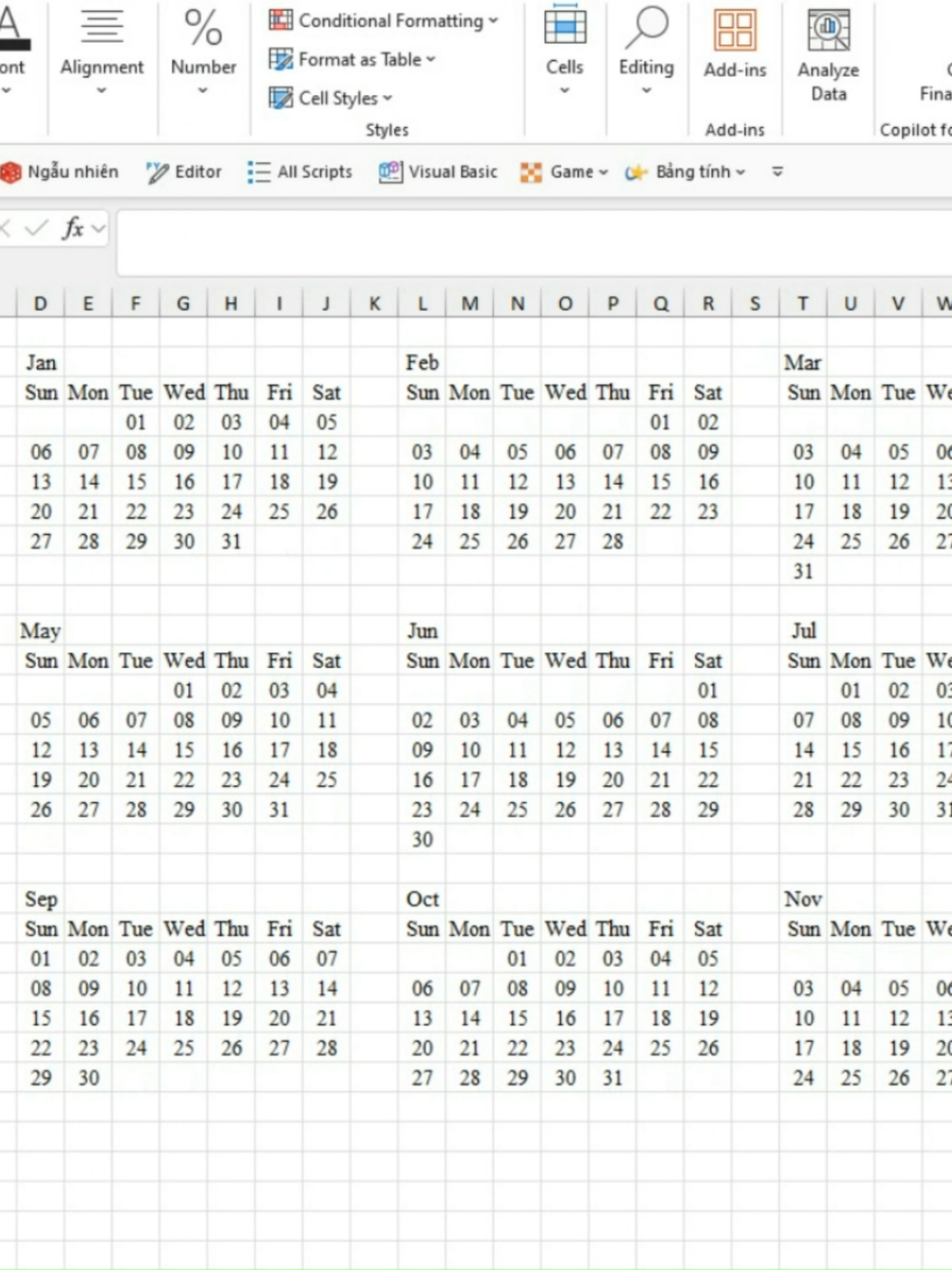Select cell 30 in September calendar
This screenshot has width=952, height=1270.
point(88,1078)
